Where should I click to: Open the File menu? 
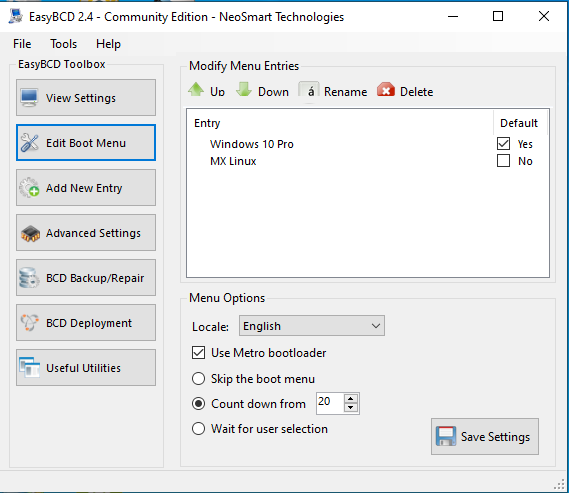(22, 44)
